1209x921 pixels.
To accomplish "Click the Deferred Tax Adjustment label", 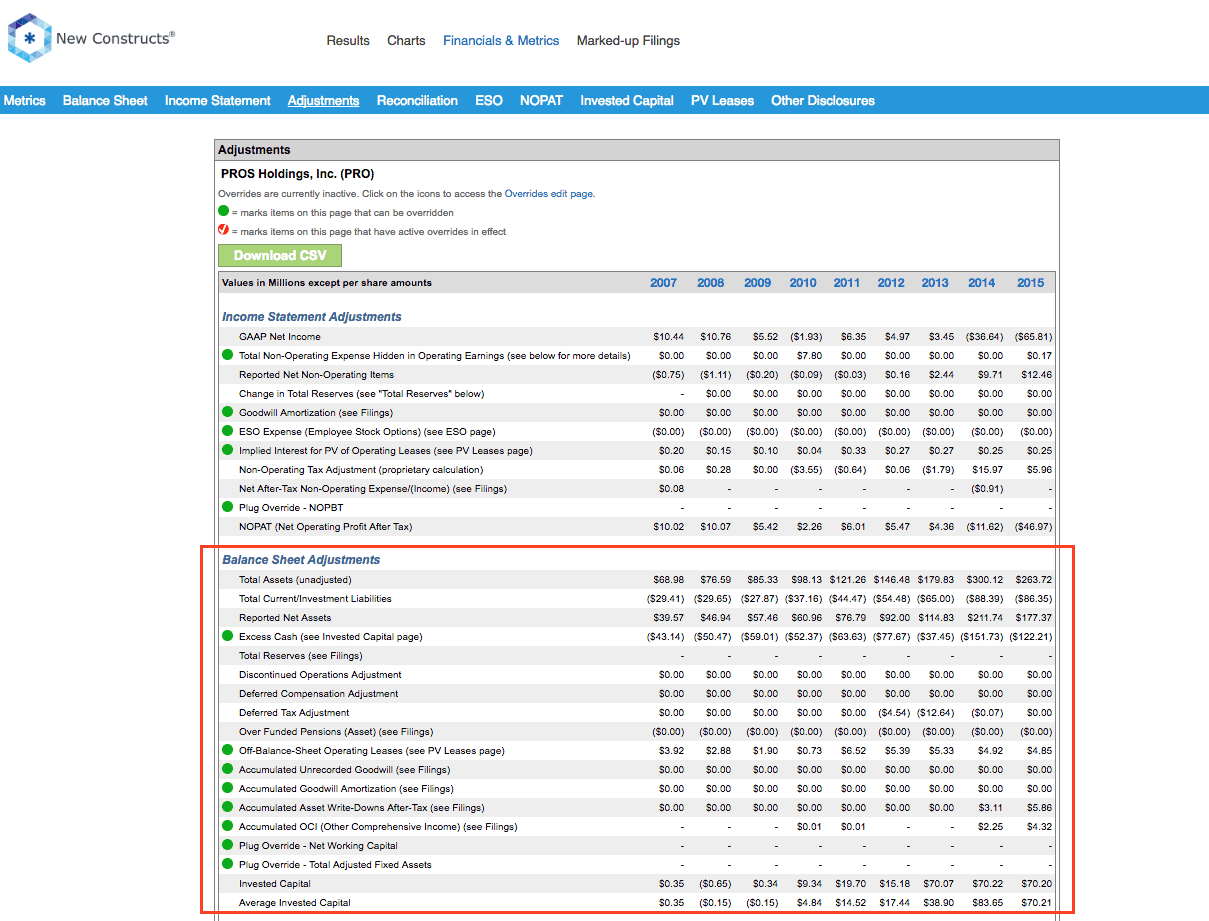I will tap(294, 713).
